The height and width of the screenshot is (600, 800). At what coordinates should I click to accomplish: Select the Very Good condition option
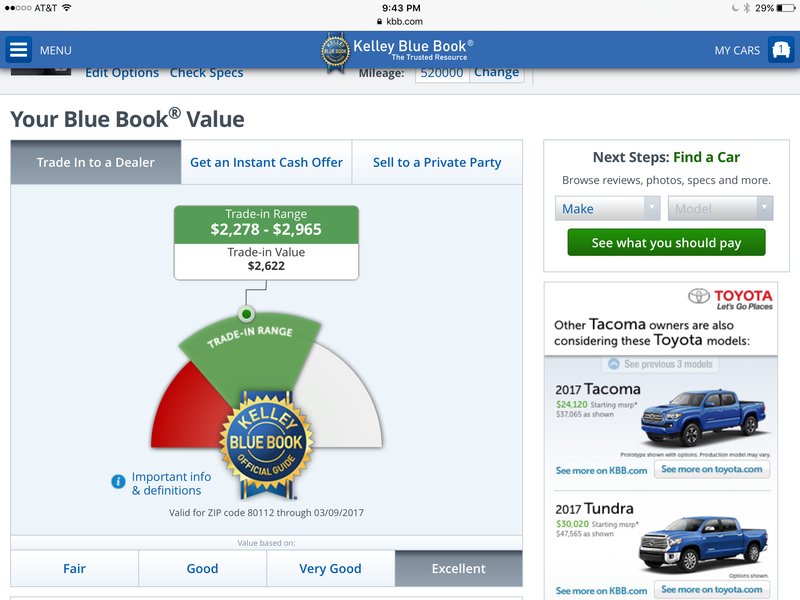pos(331,568)
